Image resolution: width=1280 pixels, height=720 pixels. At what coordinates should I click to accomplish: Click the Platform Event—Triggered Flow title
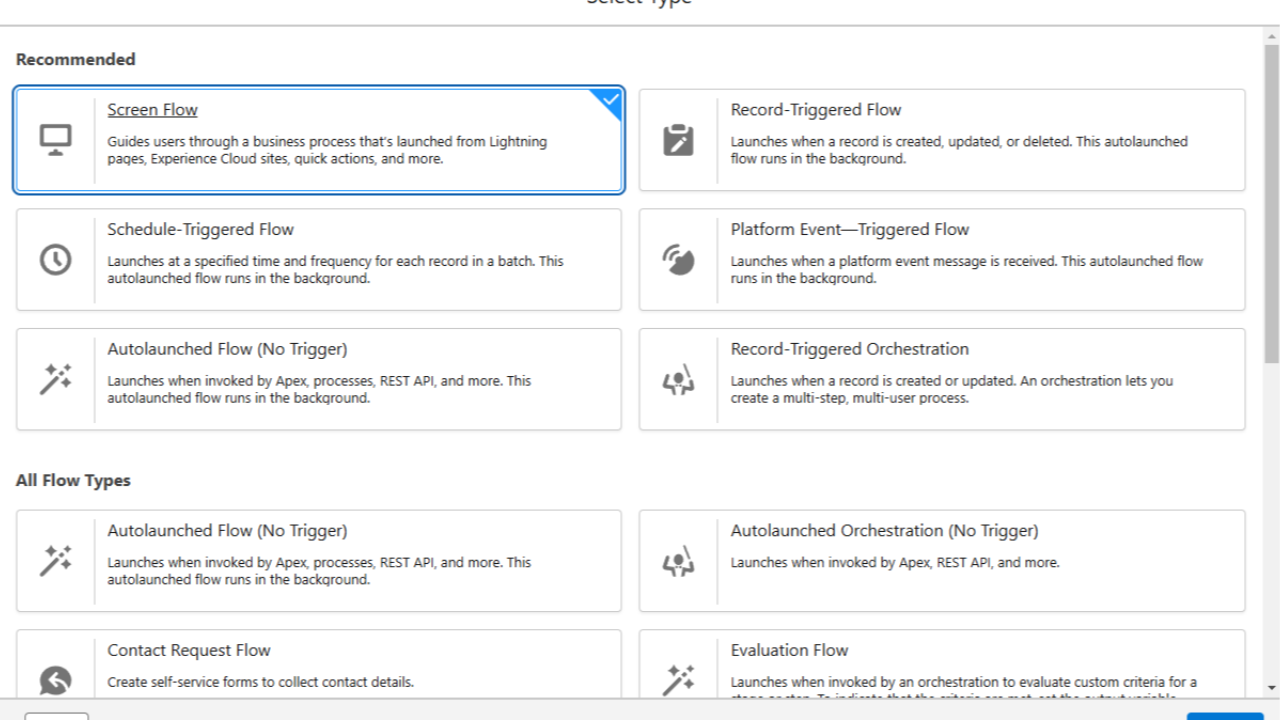(850, 230)
